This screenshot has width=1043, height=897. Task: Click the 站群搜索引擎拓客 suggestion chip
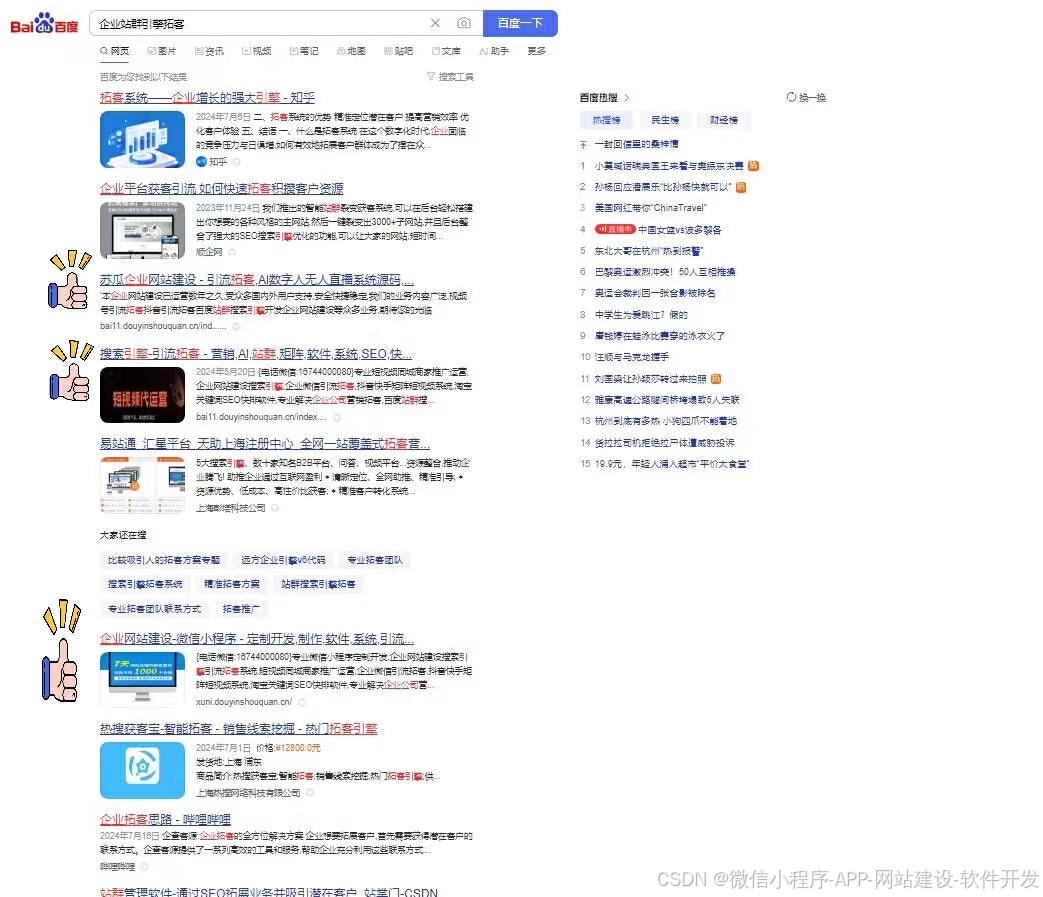tap(319, 584)
